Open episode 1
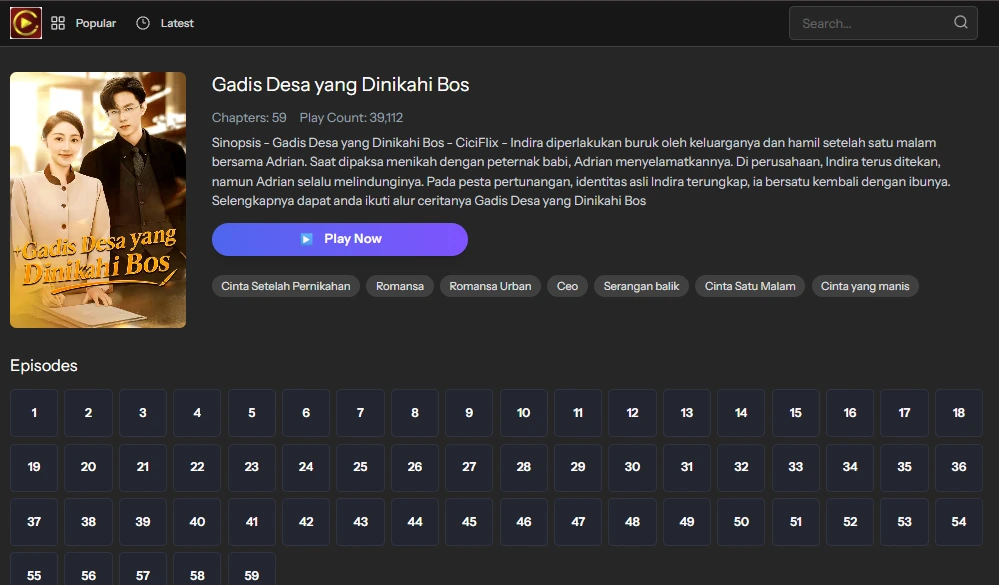 click(x=33, y=412)
